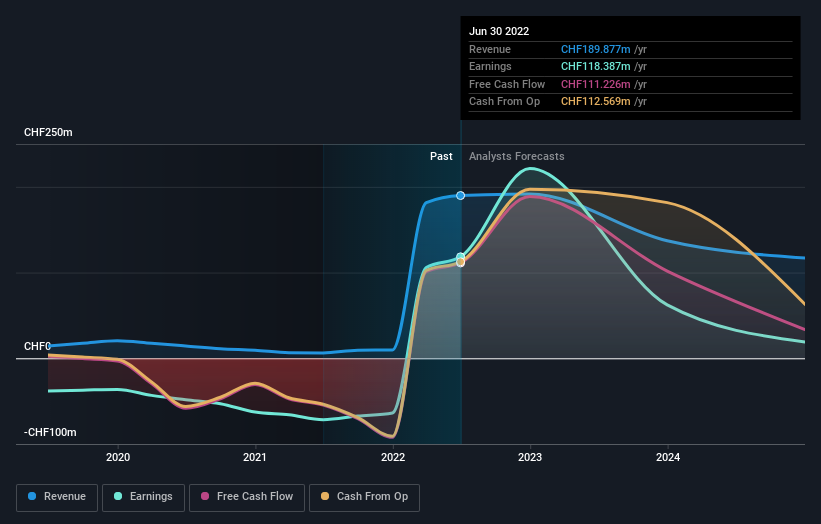
Task: Click the teal Earnings data point marker
Action: pyautogui.click(x=460, y=257)
